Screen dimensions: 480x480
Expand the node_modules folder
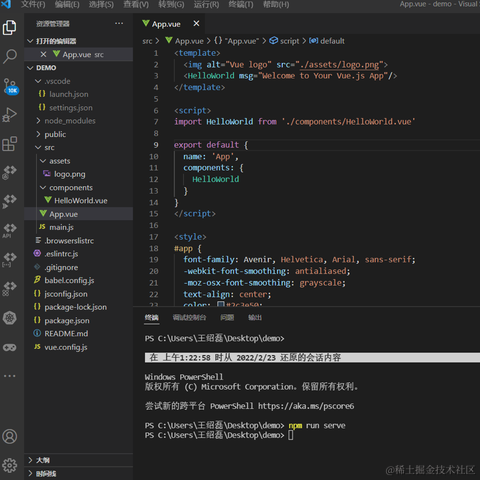(38, 121)
